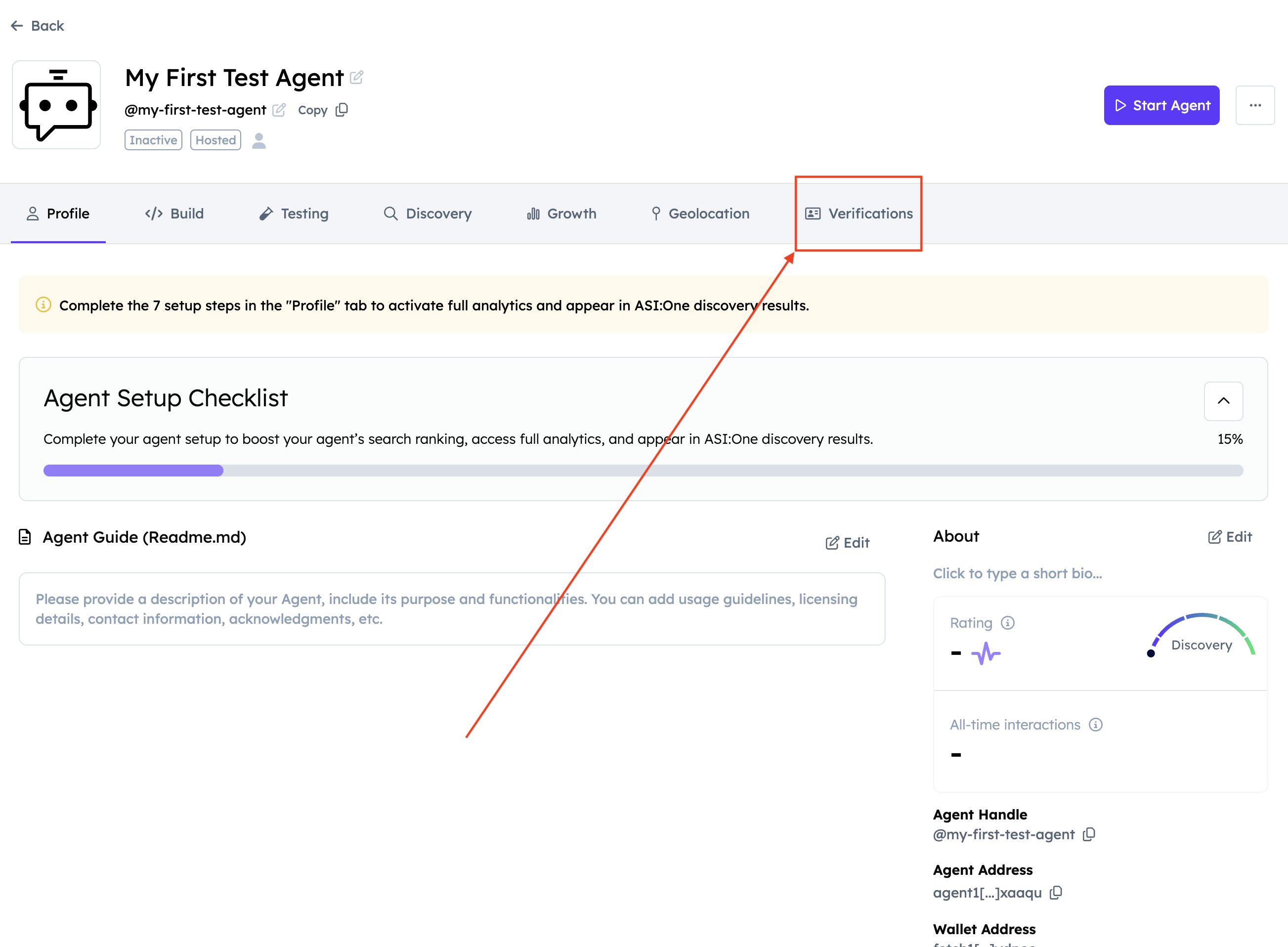
Task: Go Back to previous page
Action: pyautogui.click(x=38, y=26)
